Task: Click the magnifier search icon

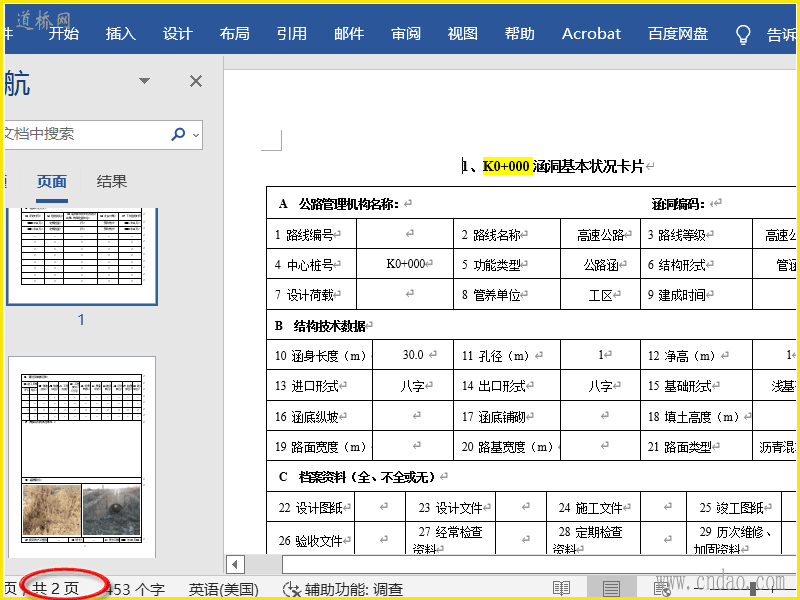Action: [x=179, y=134]
